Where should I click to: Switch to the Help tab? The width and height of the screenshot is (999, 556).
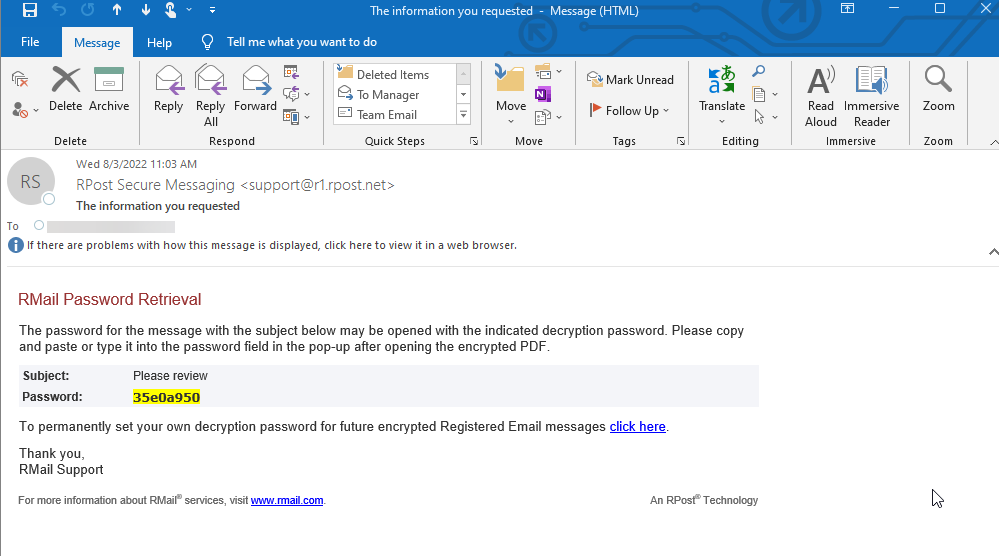[x=159, y=43]
